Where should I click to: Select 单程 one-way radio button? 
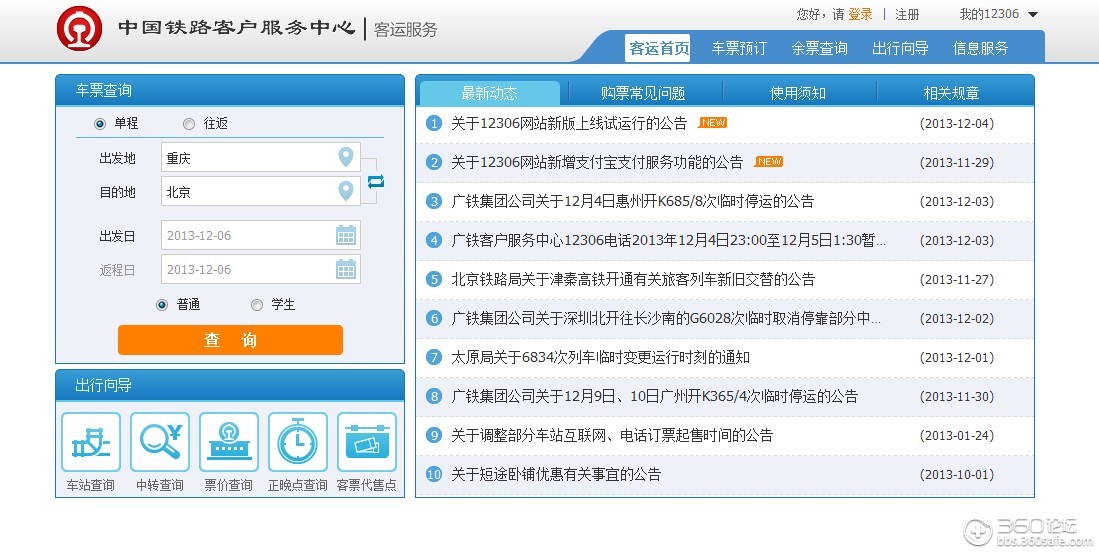[100, 124]
